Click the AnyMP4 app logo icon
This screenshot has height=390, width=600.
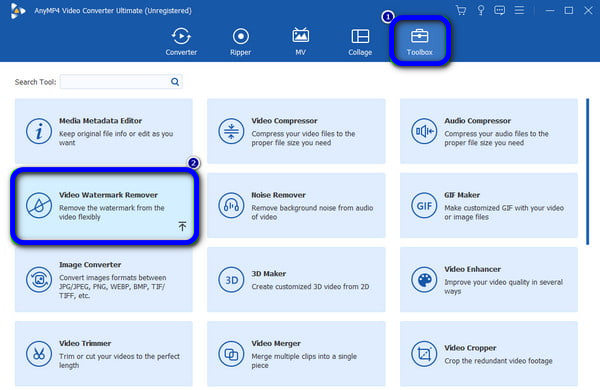[x=18, y=10]
